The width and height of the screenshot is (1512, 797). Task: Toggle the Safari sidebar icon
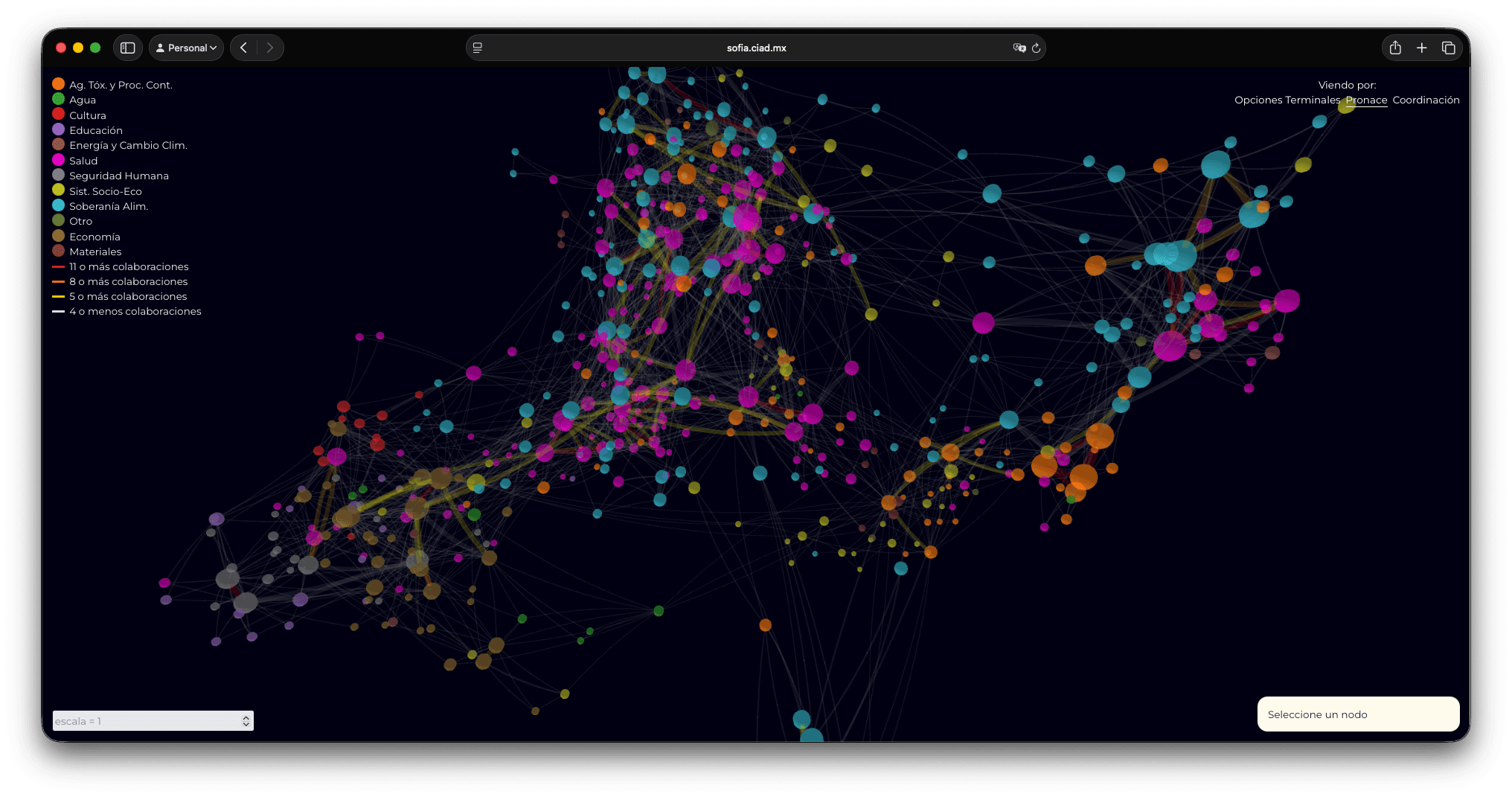[127, 48]
